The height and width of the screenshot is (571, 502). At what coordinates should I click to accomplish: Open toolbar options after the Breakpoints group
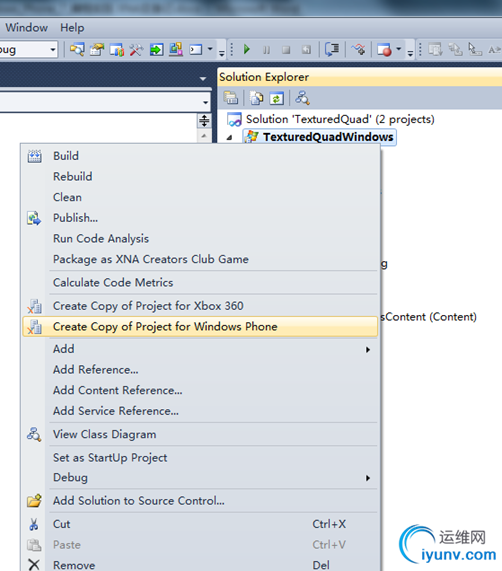[x=410, y=52]
